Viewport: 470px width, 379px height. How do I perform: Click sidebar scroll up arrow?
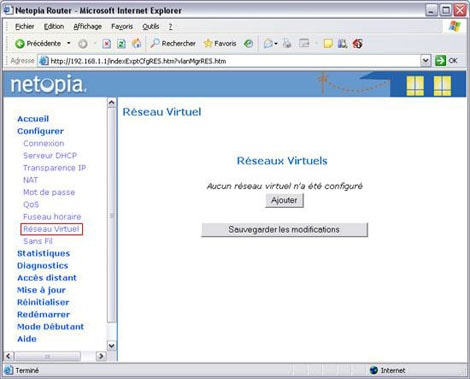coord(112,103)
